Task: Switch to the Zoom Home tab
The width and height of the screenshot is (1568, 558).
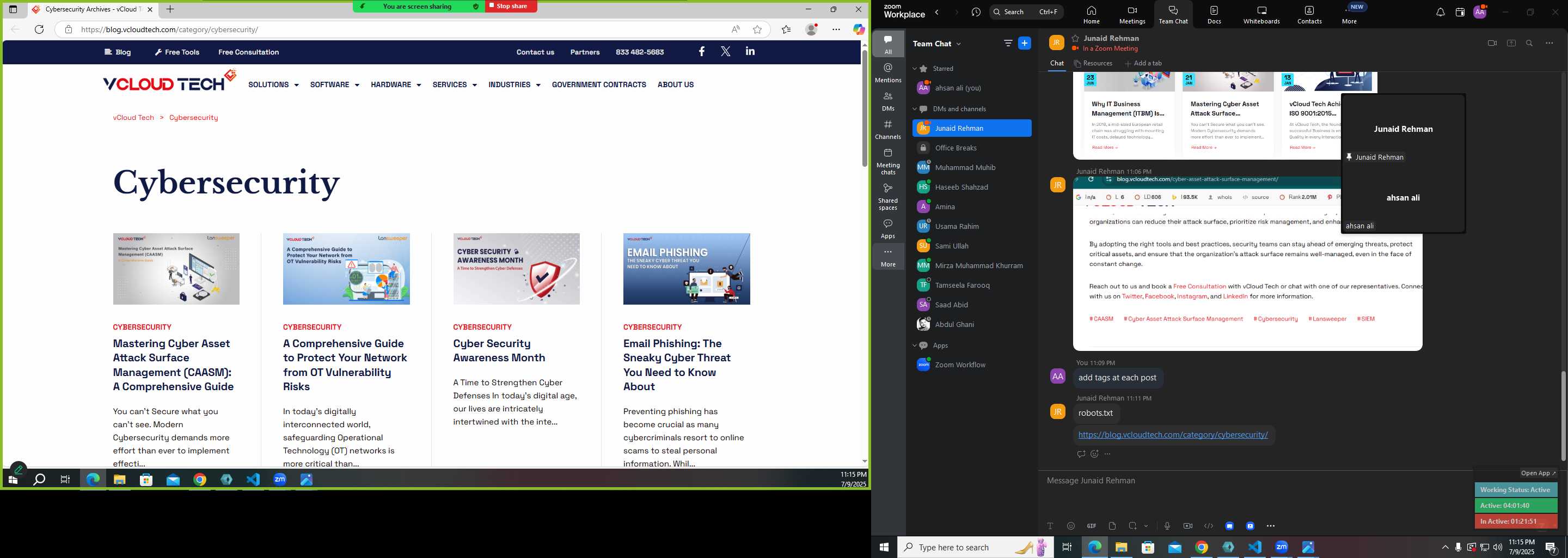Action: point(1092,15)
